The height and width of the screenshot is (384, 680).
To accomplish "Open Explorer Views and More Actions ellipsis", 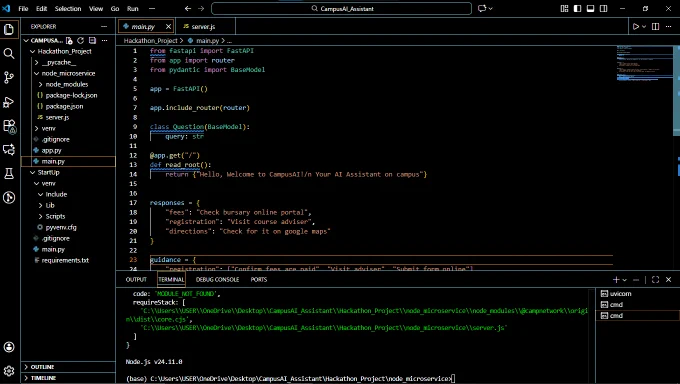I will pos(104,40).
